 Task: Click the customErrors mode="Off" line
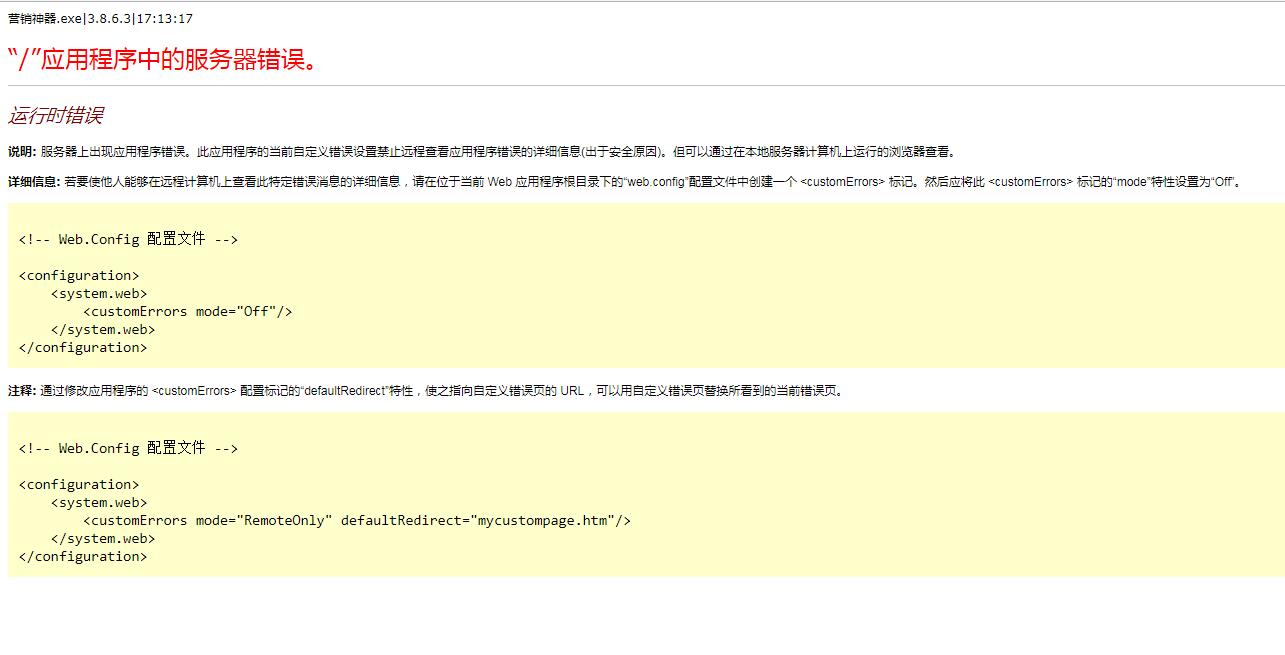click(x=188, y=311)
